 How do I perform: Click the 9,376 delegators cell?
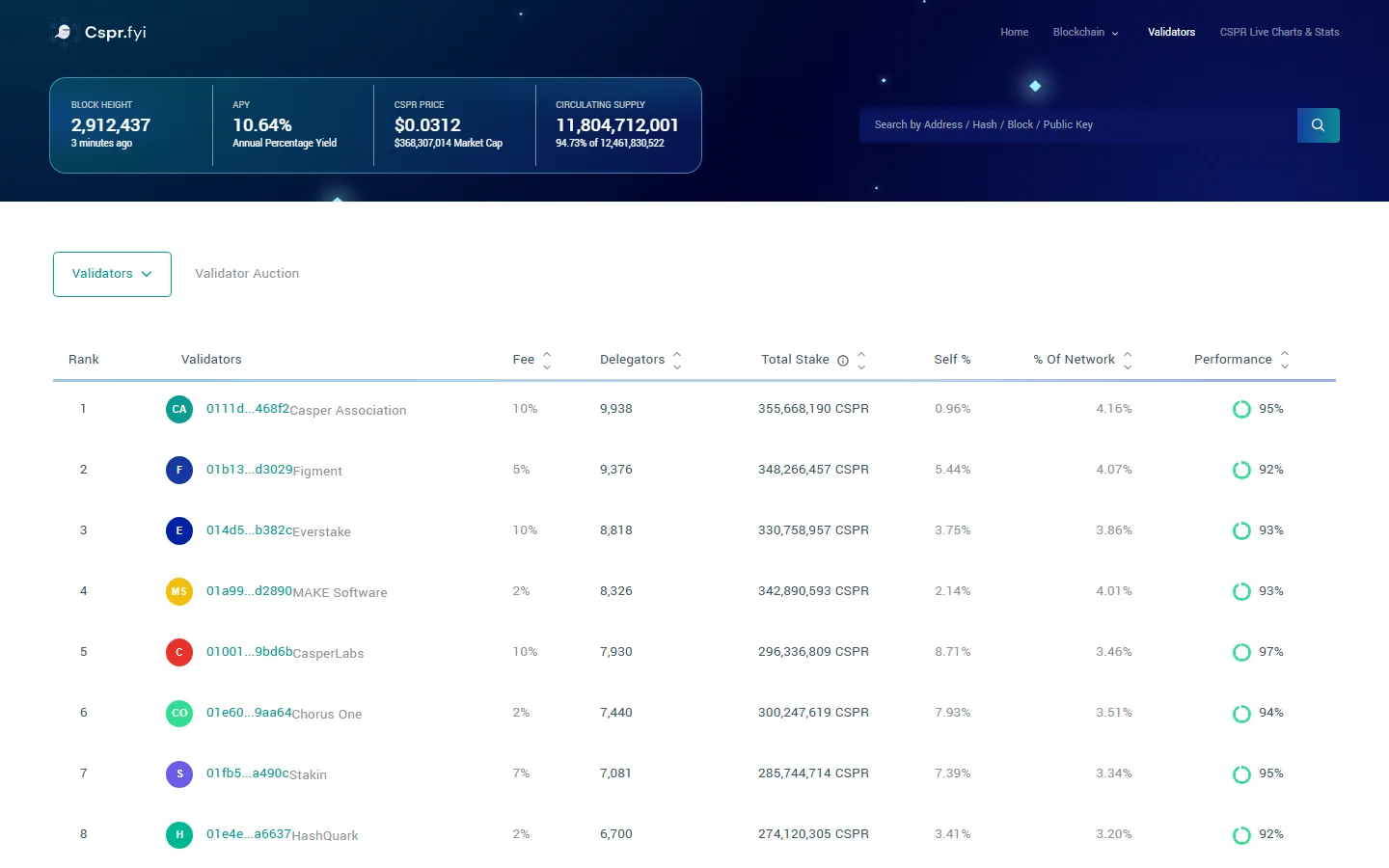tap(616, 470)
